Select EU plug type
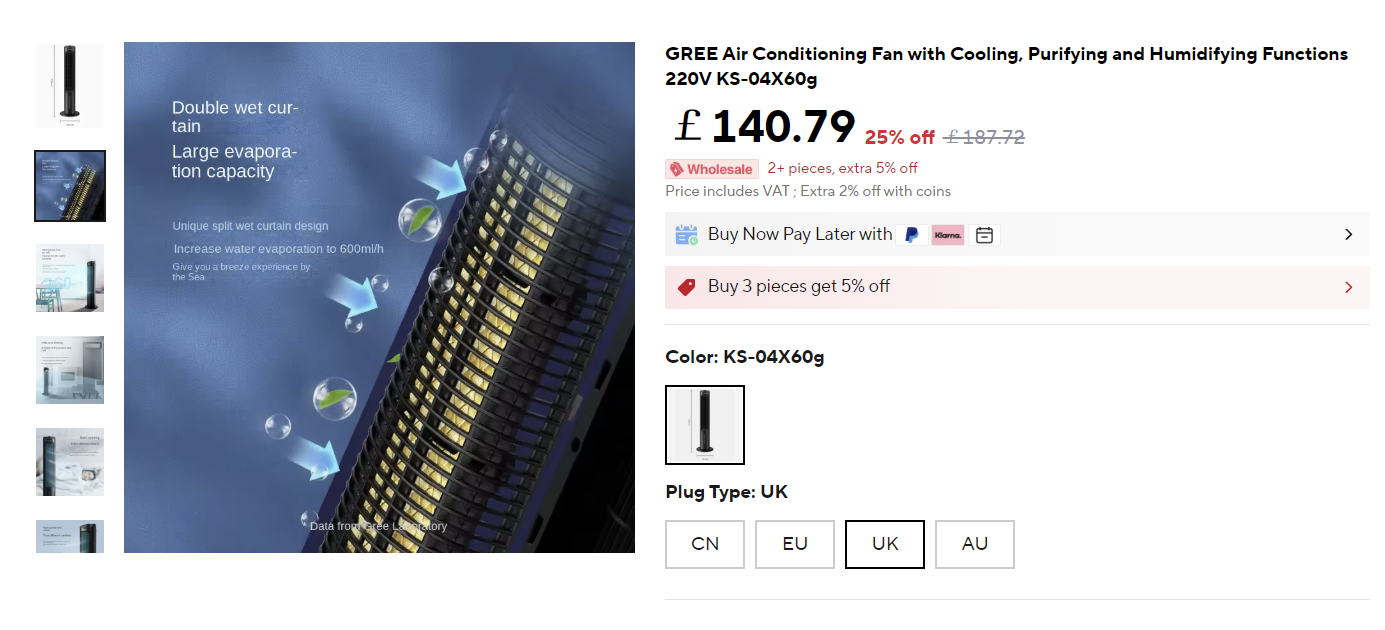The height and width of the screenshot is (630, 1385). click(795, 544)
